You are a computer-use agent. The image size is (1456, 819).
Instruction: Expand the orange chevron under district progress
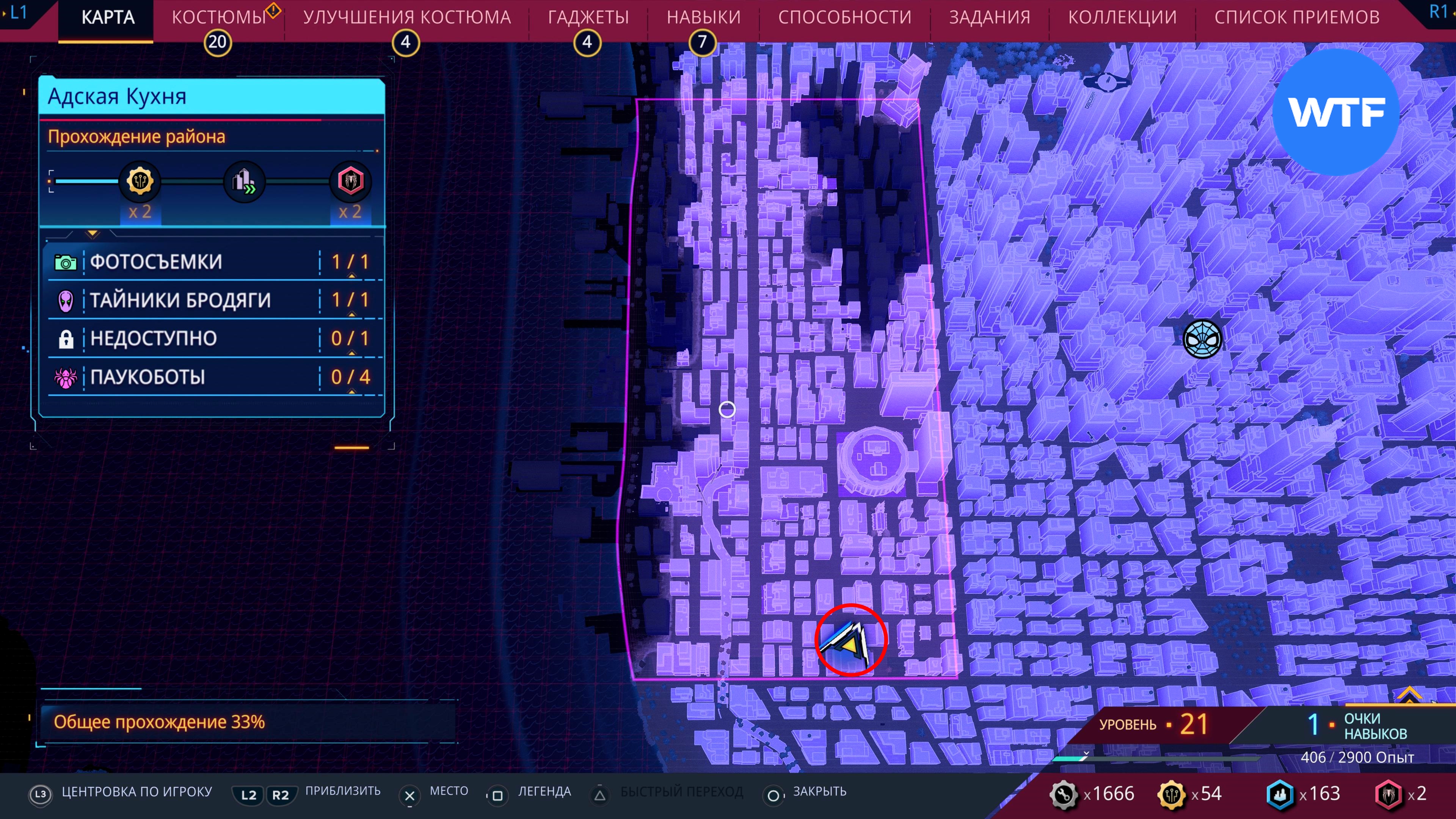point(93,233)
